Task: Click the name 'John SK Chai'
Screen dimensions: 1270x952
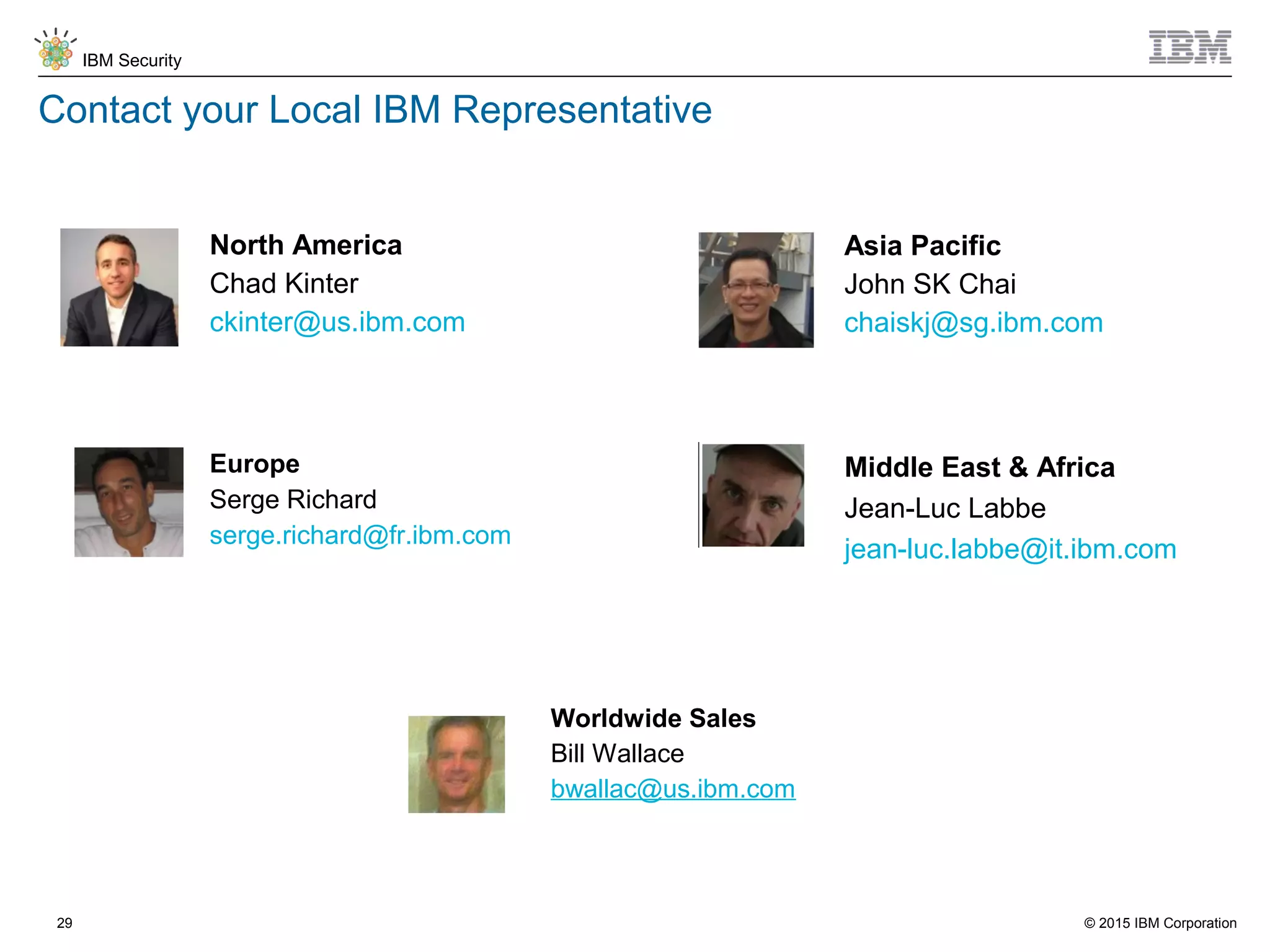Action: (x=930, y=284)
